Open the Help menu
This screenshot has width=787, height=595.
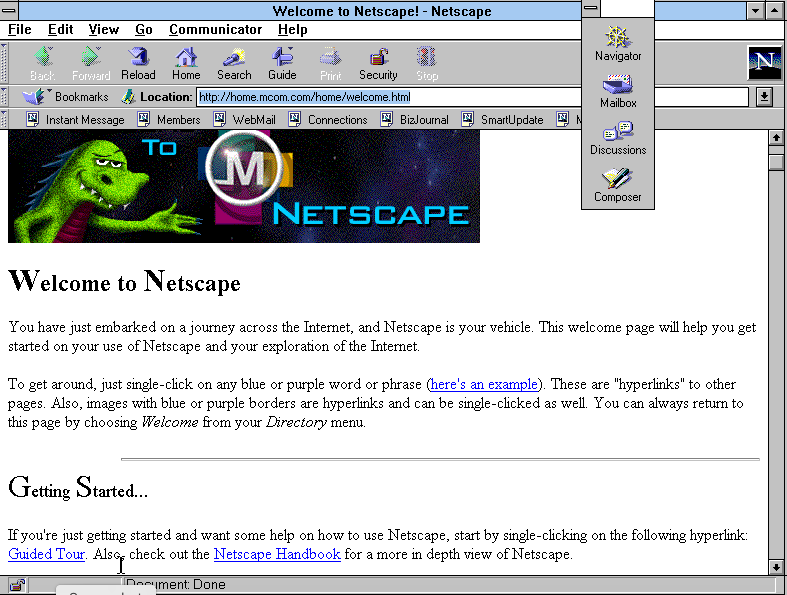293,30
